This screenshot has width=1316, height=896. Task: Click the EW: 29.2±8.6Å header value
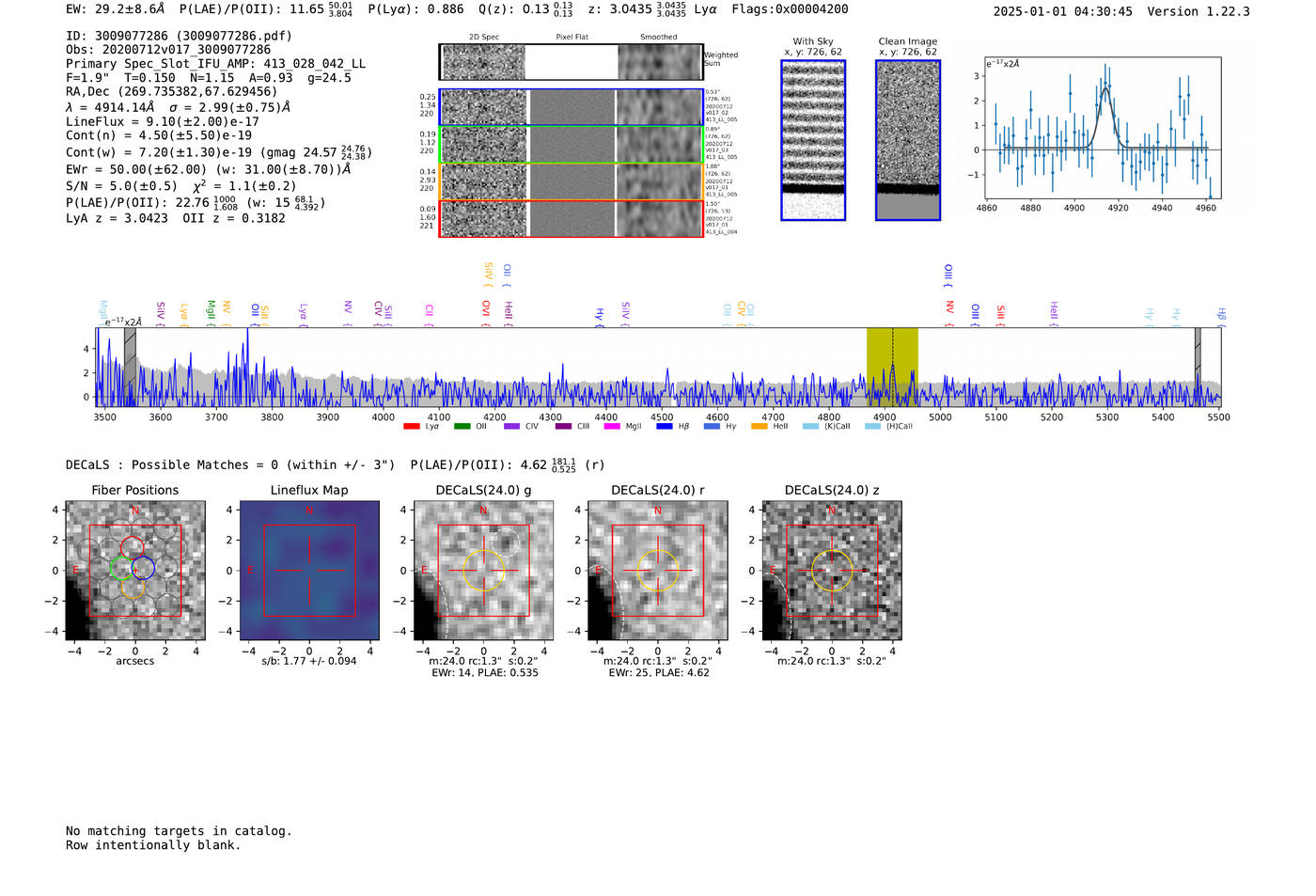tap(115, 9)
